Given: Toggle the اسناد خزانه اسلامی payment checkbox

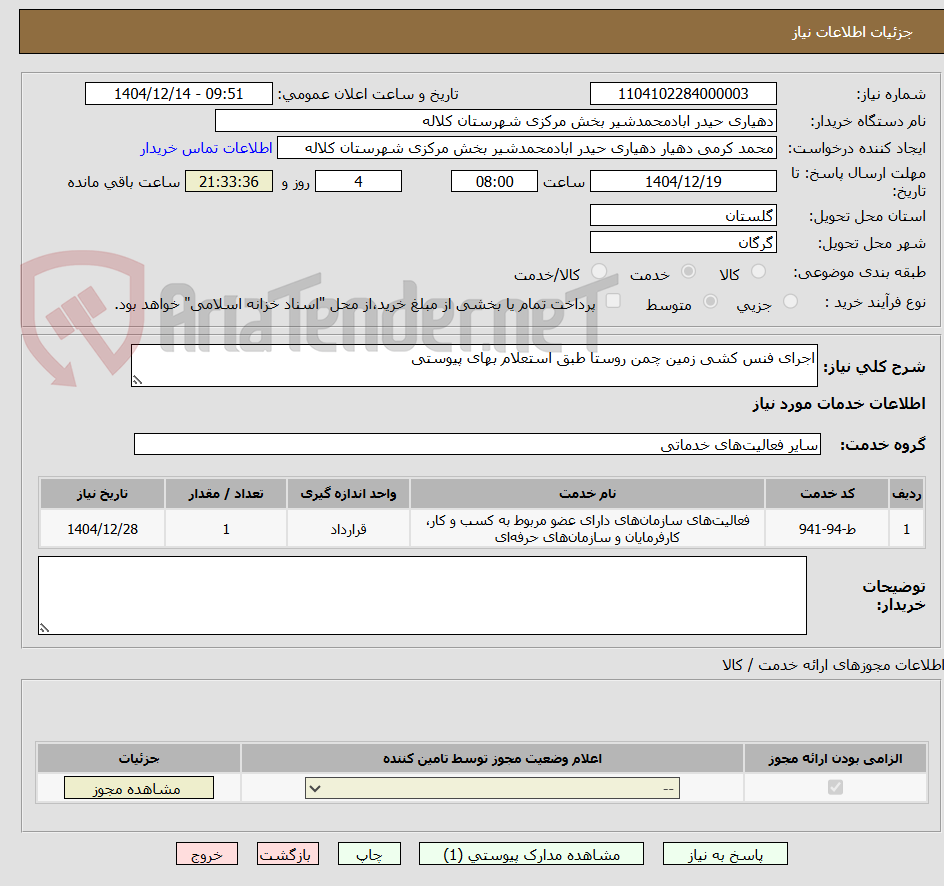Looking at the screenshot, I should pos(613,300).
